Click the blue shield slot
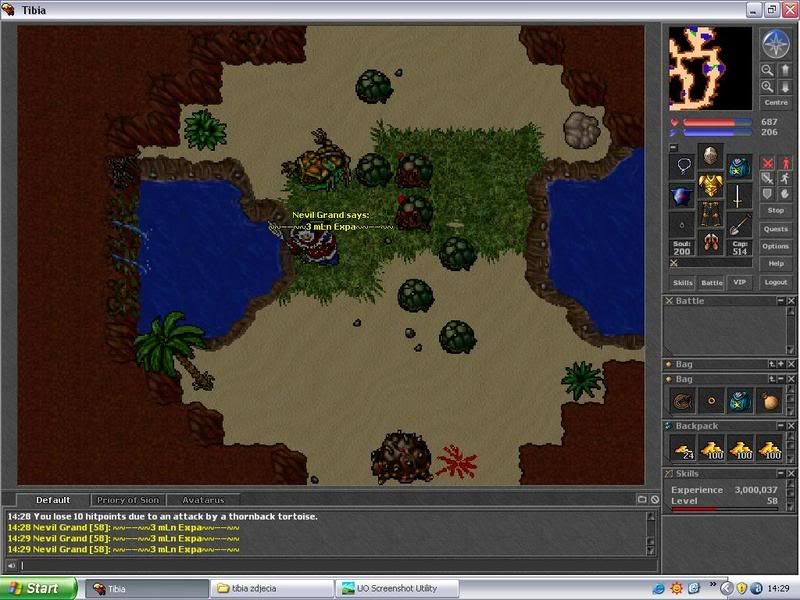This screenshot has width=800, height=600. point(682,196)
